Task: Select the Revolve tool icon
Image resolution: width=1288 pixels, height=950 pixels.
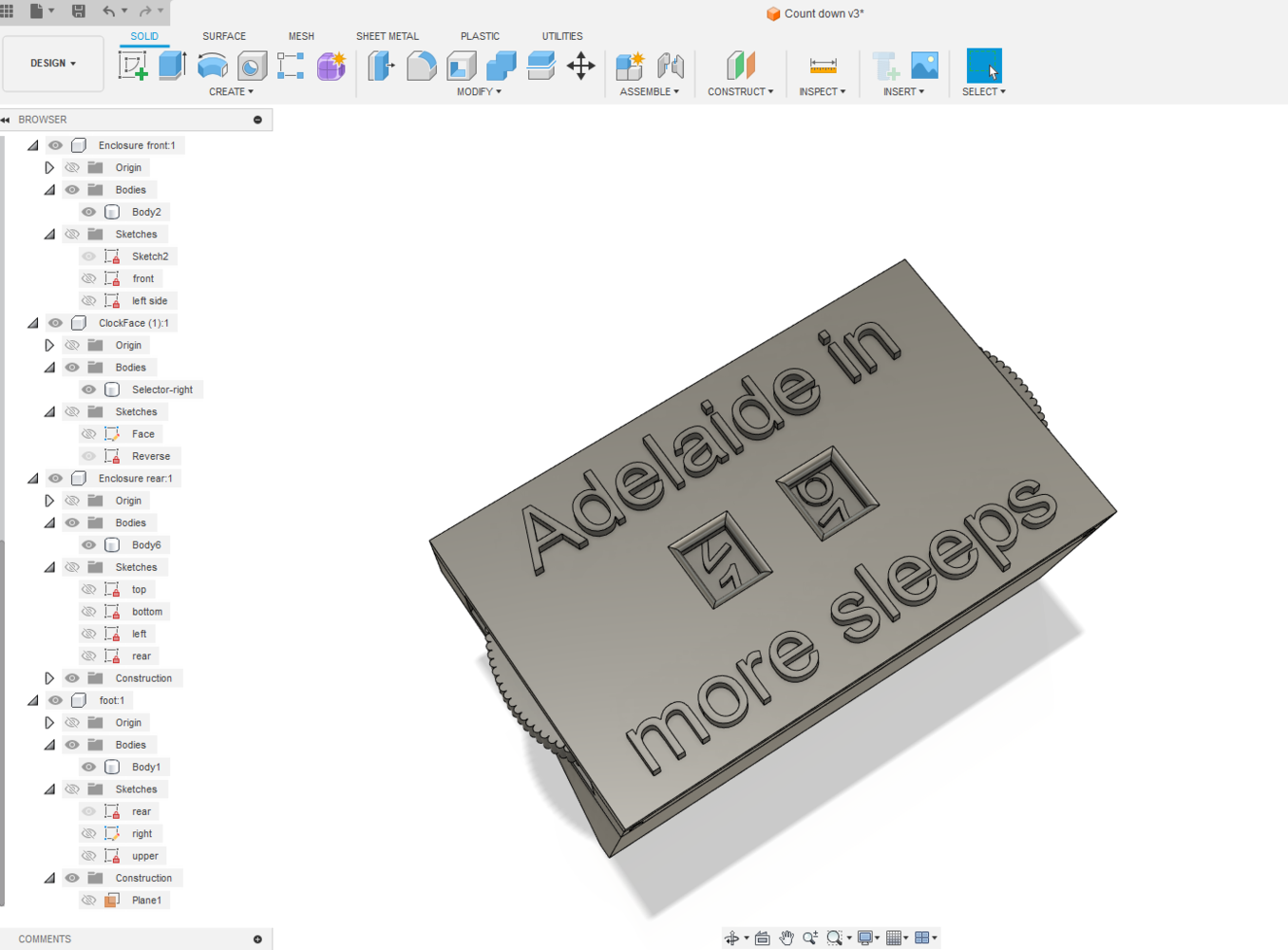Action: (x=212, y=66)
